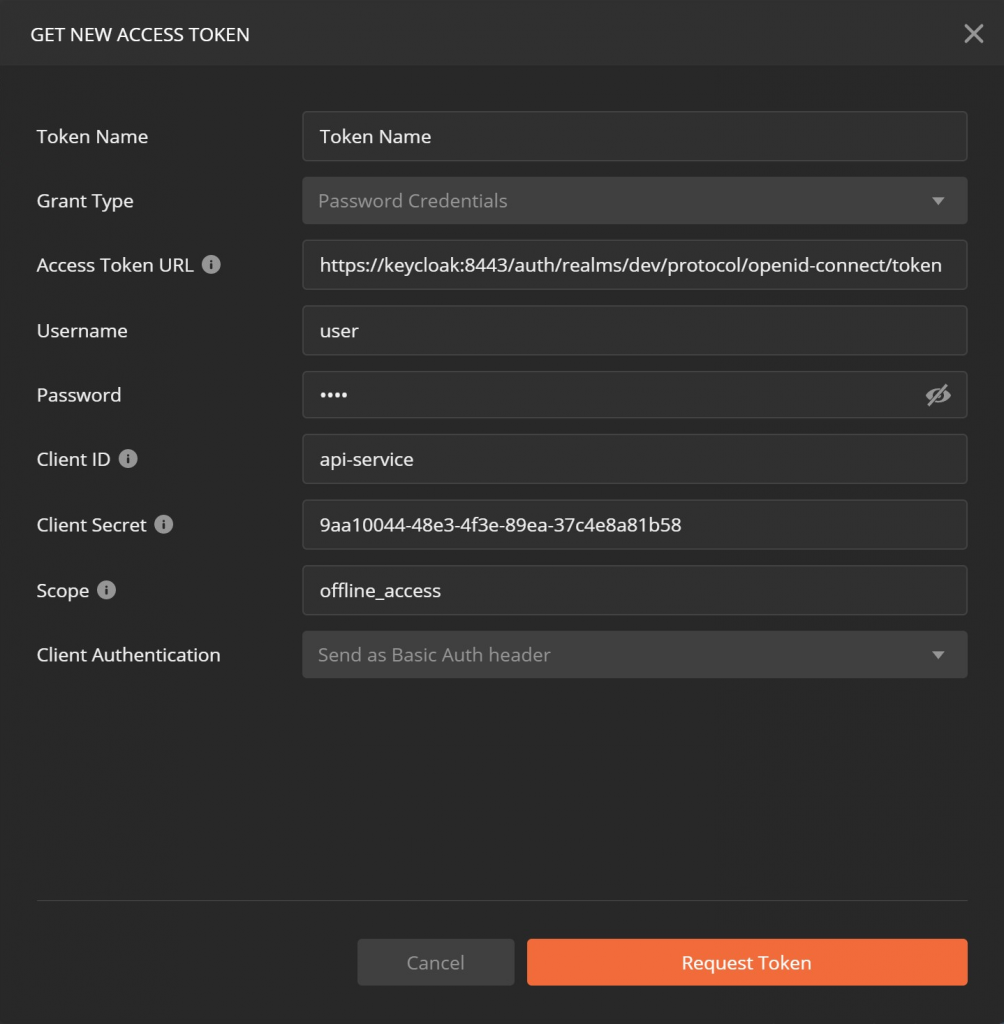Close the Get New Access Token dialog

pyautogui.click(x=973, y=34)
